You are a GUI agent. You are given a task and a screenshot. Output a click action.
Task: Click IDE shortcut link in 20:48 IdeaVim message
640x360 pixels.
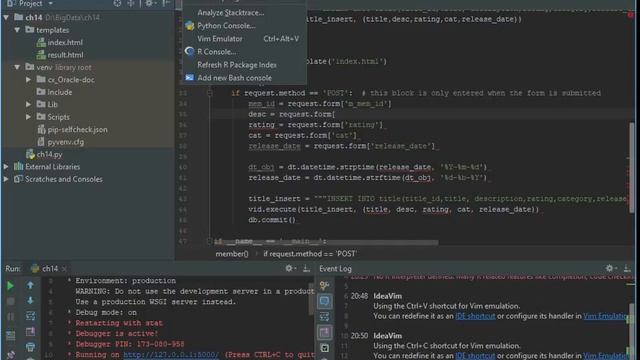point(475,316)
